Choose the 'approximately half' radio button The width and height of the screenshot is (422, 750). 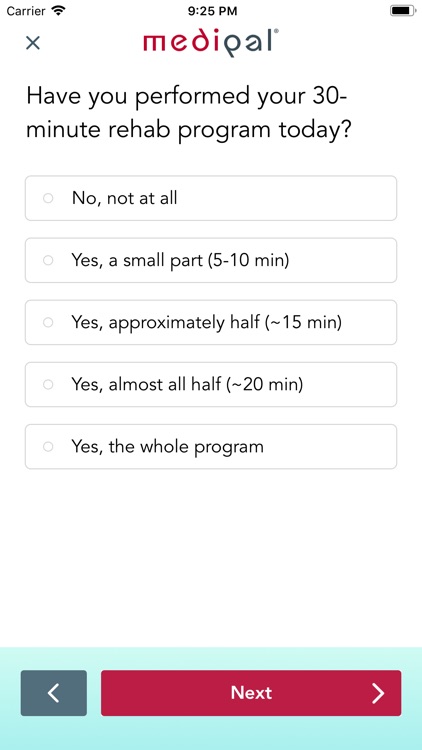pos(48,322)
